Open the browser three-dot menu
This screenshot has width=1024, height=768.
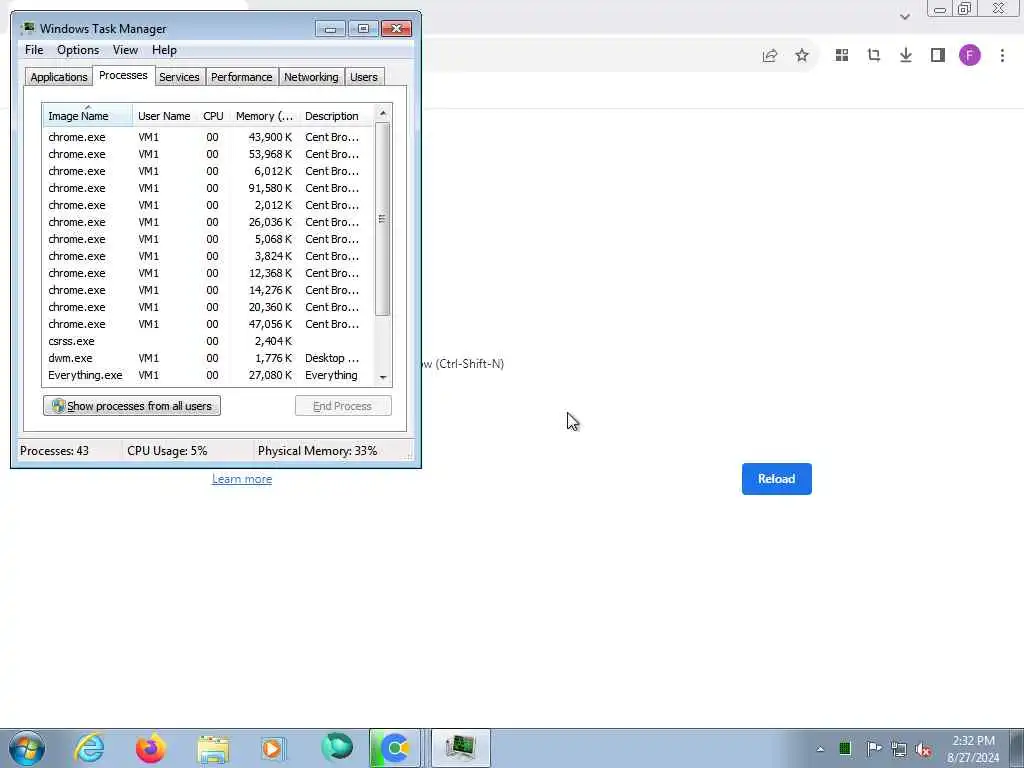[1002, 56]
